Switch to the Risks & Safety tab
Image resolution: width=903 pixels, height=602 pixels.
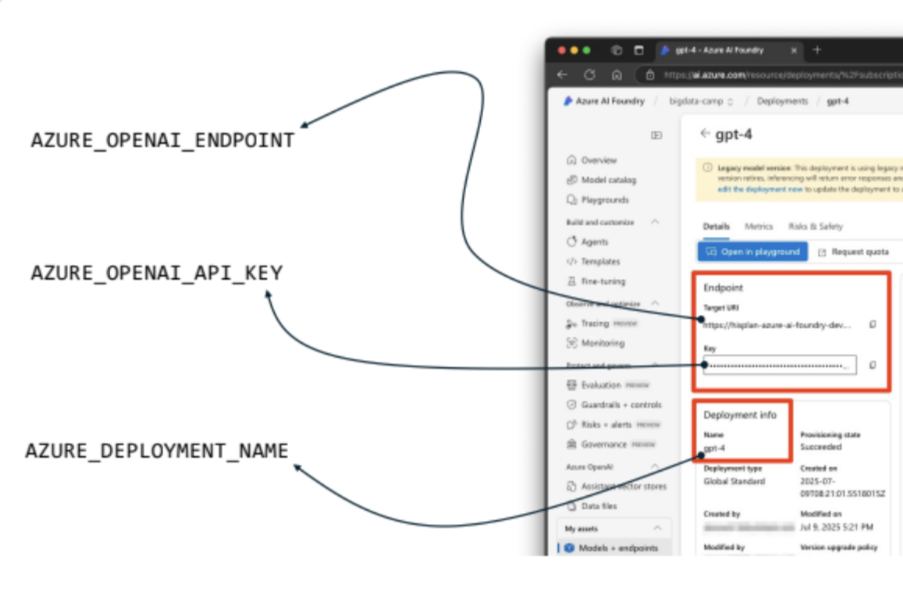pos(815,226)
